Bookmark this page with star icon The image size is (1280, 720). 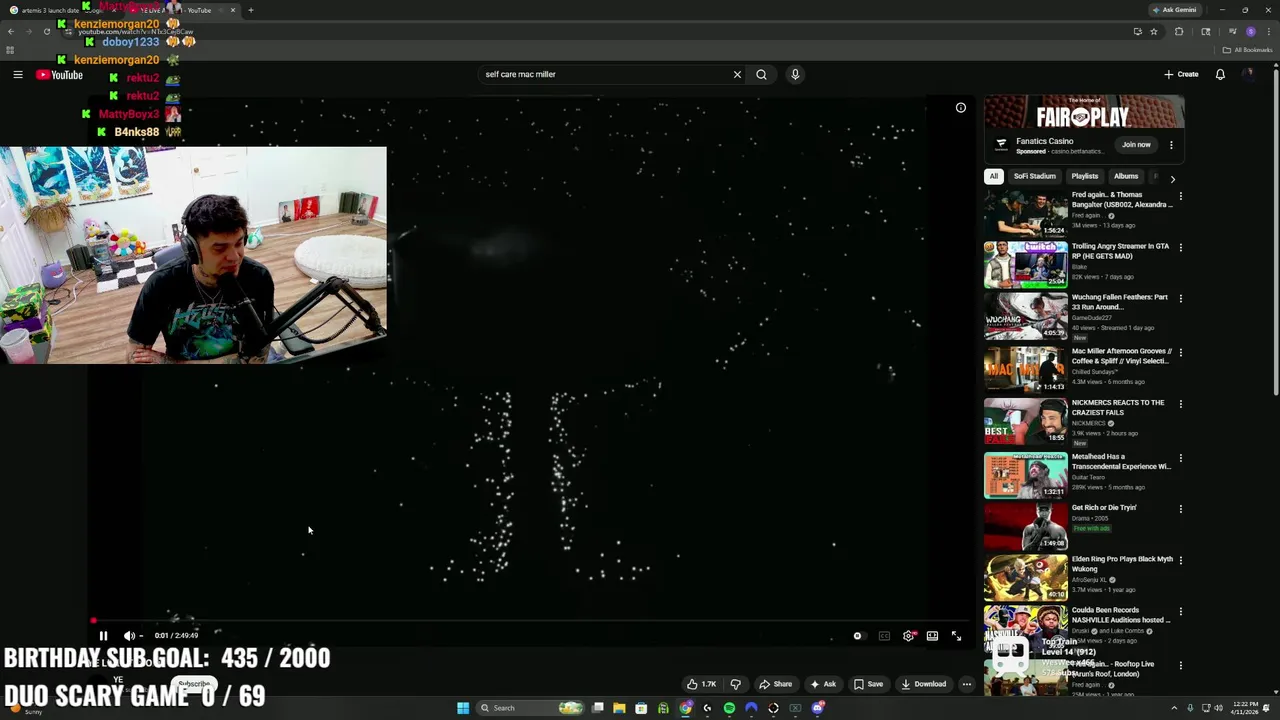(x=1153, y=31)
